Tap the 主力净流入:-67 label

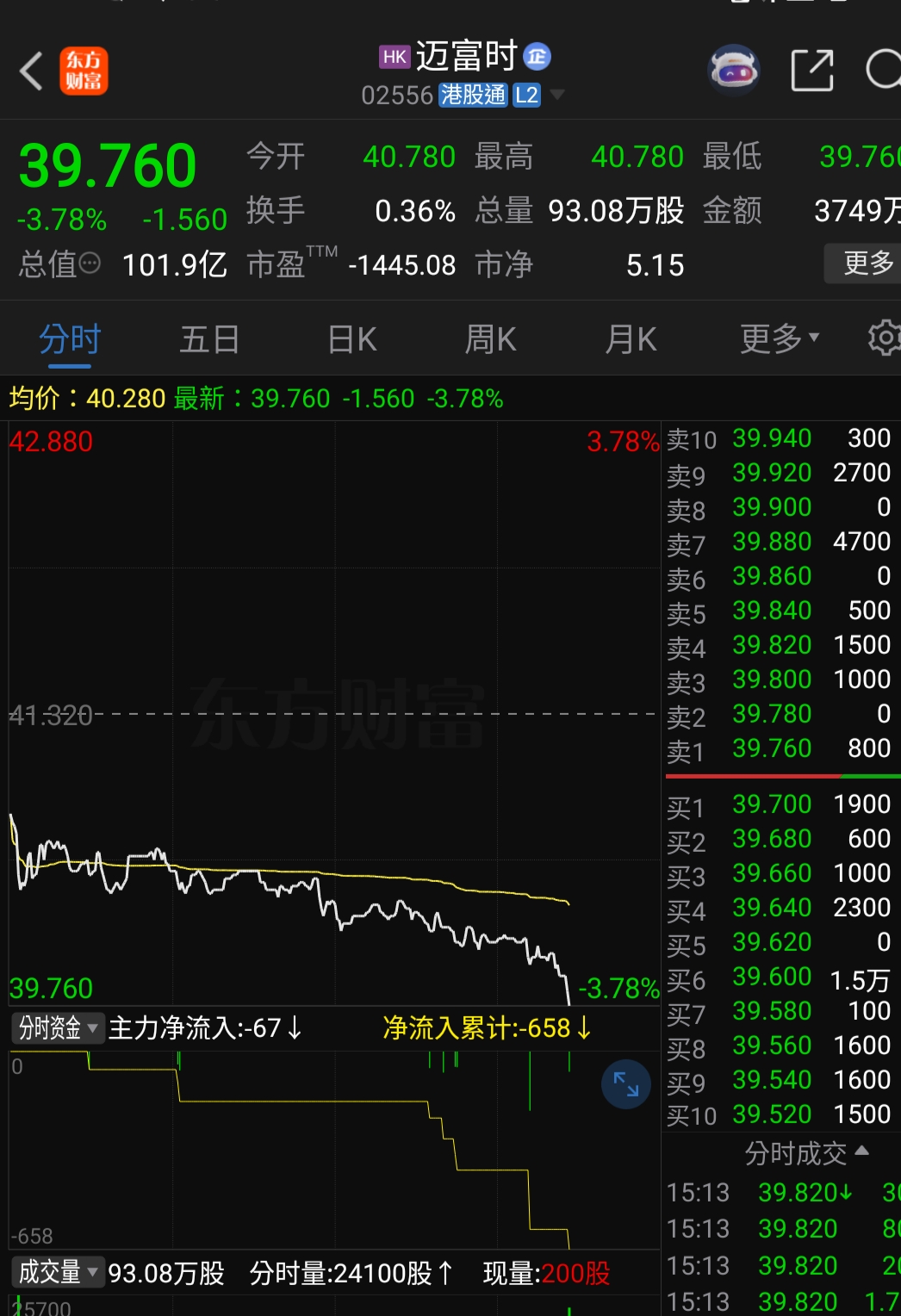(205, 1027)
